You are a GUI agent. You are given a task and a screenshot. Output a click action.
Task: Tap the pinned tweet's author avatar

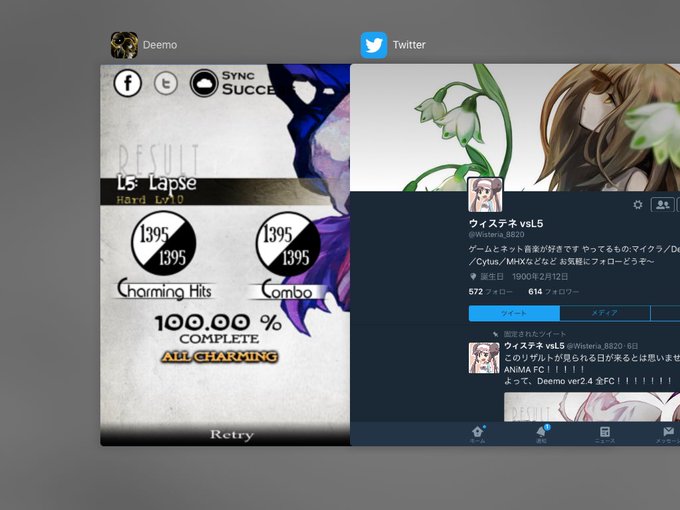[x=484, y=358]
